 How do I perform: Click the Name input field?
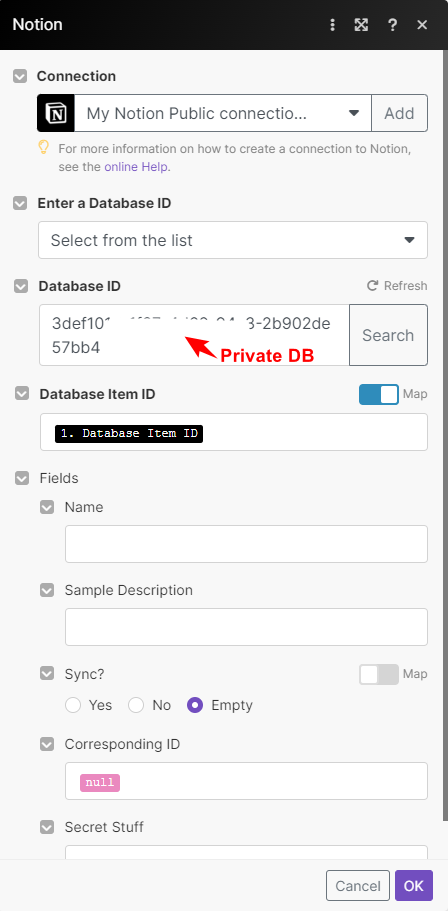pyautogui.click(x=246, y=544)
